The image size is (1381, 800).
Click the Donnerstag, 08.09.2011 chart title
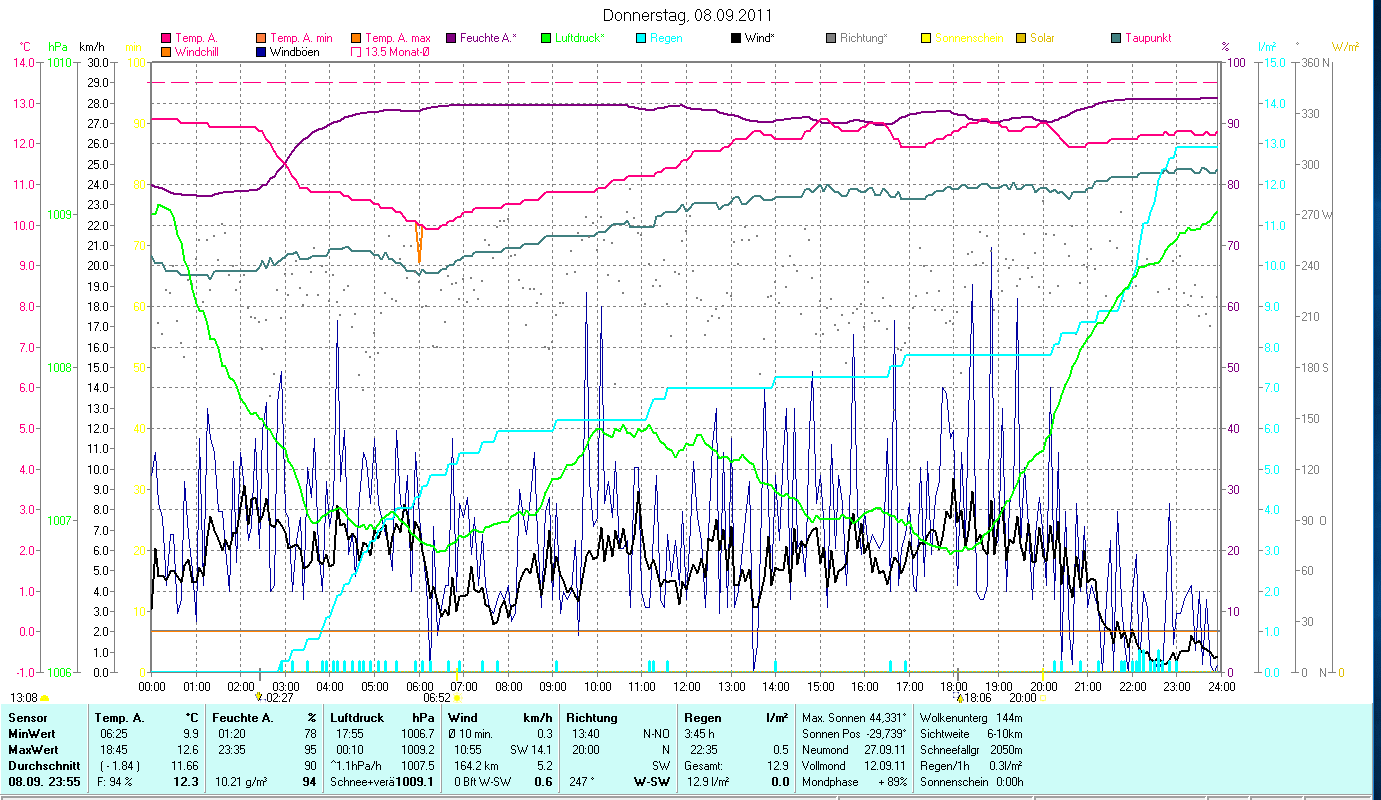tap(688, 16)
